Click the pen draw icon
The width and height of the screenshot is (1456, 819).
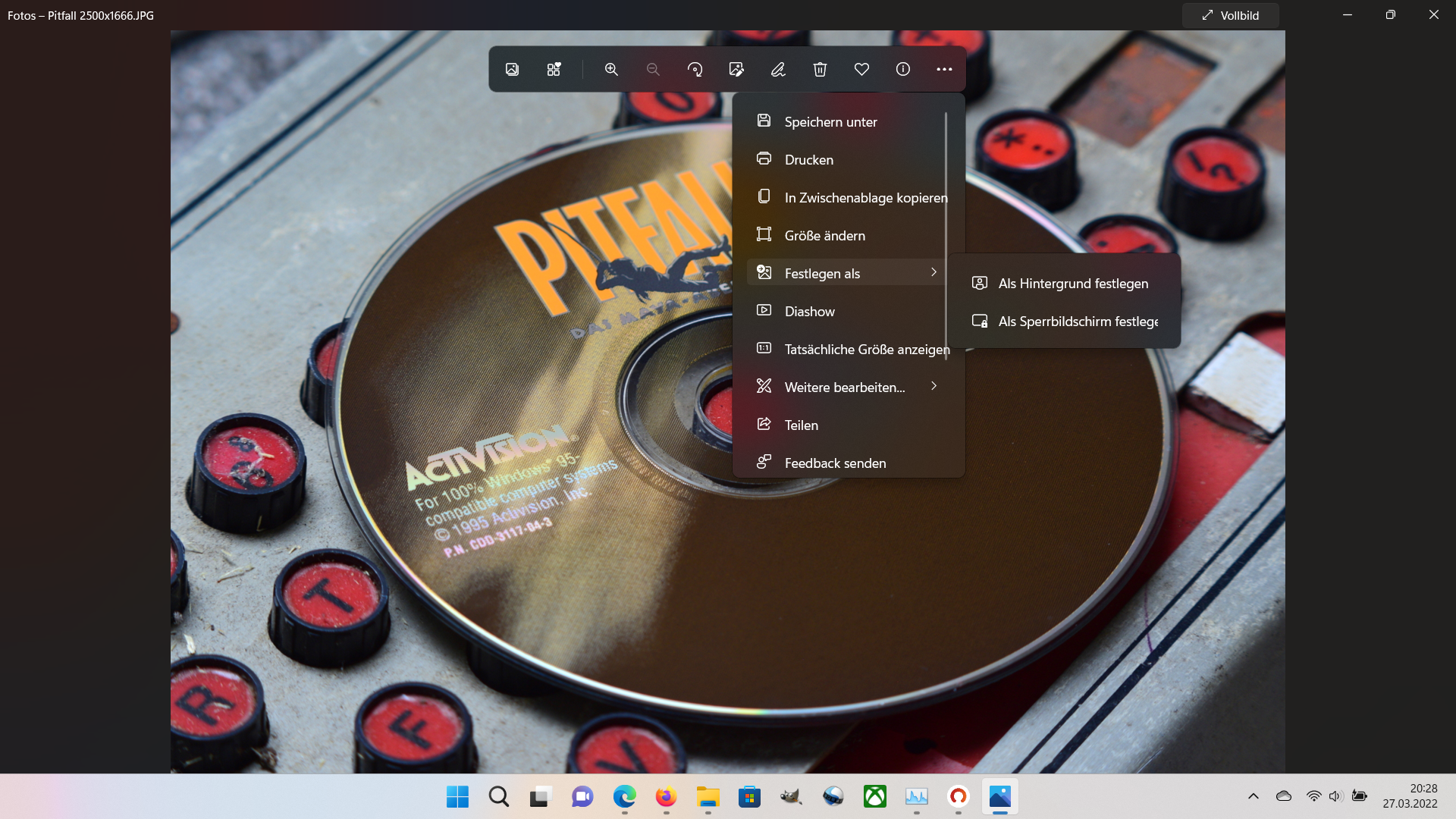coord(778,69)
